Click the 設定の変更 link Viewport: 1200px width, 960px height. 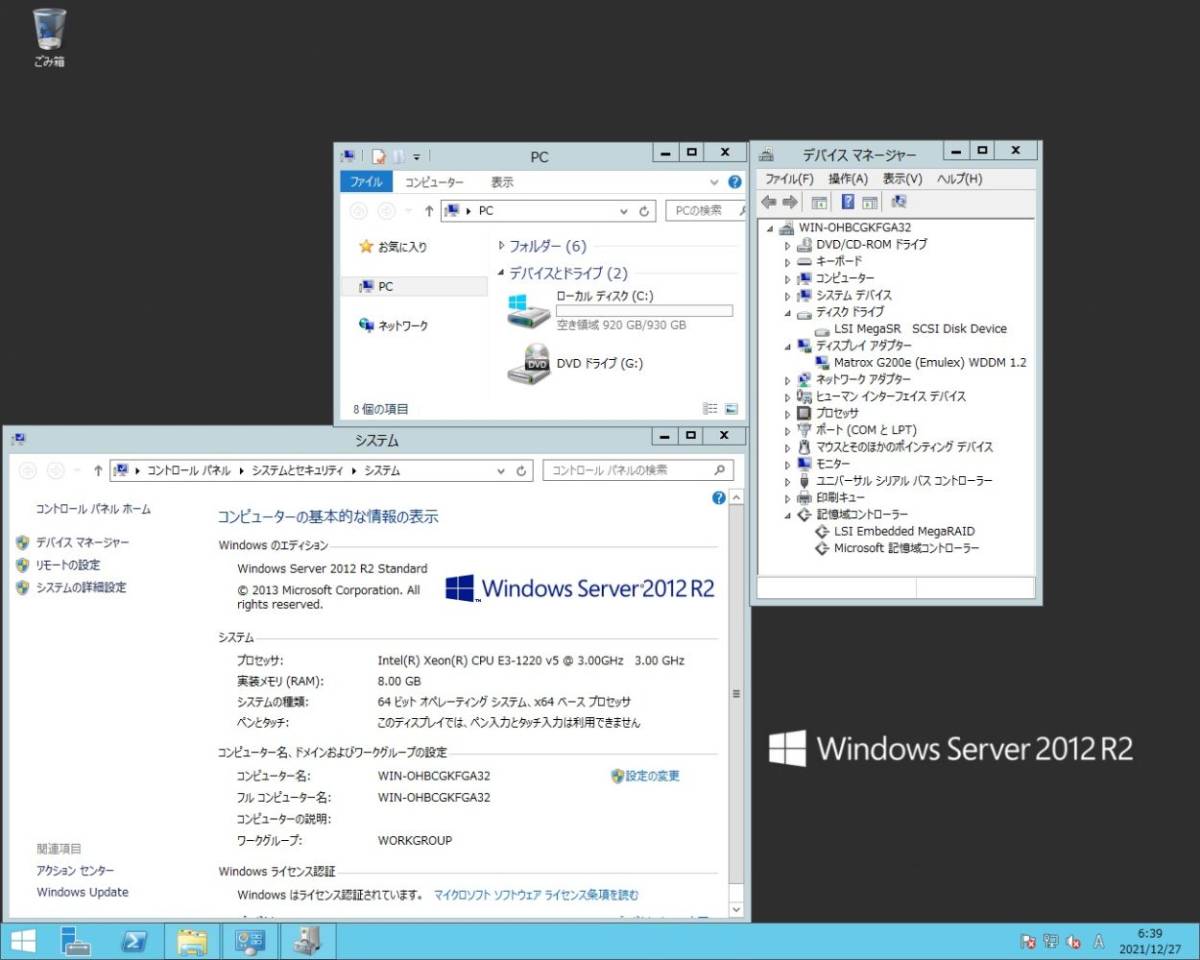tap(652, 776)
